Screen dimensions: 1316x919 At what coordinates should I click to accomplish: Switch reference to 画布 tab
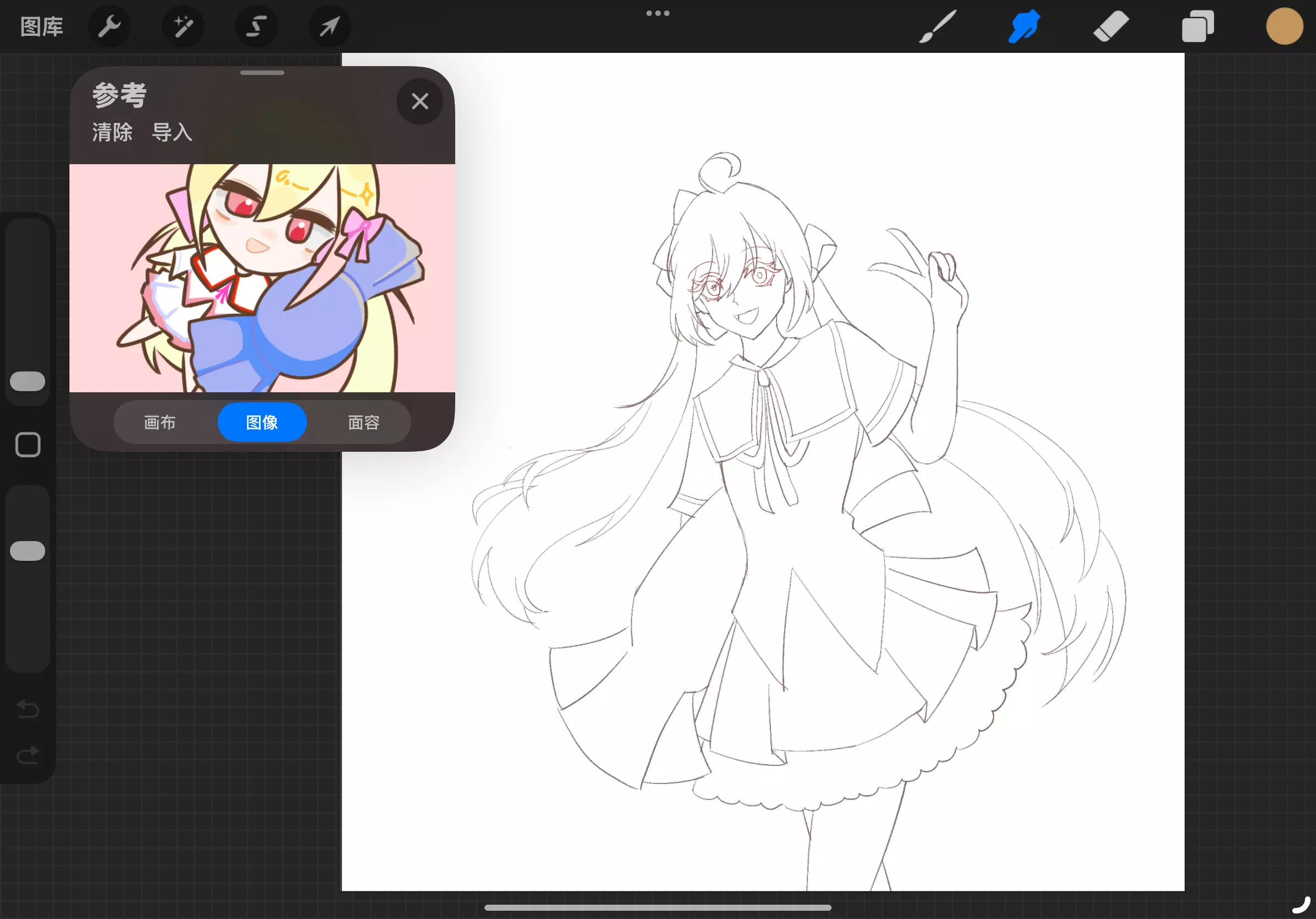[159, 422]
